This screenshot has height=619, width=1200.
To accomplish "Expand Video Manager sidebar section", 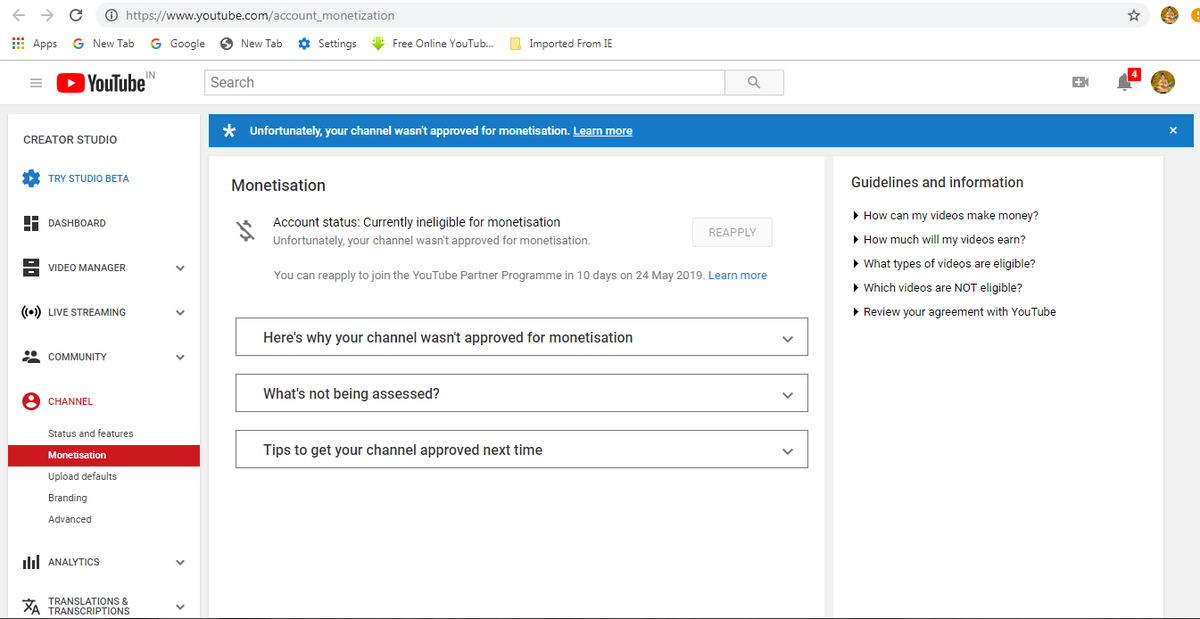I will coord(180,268).
